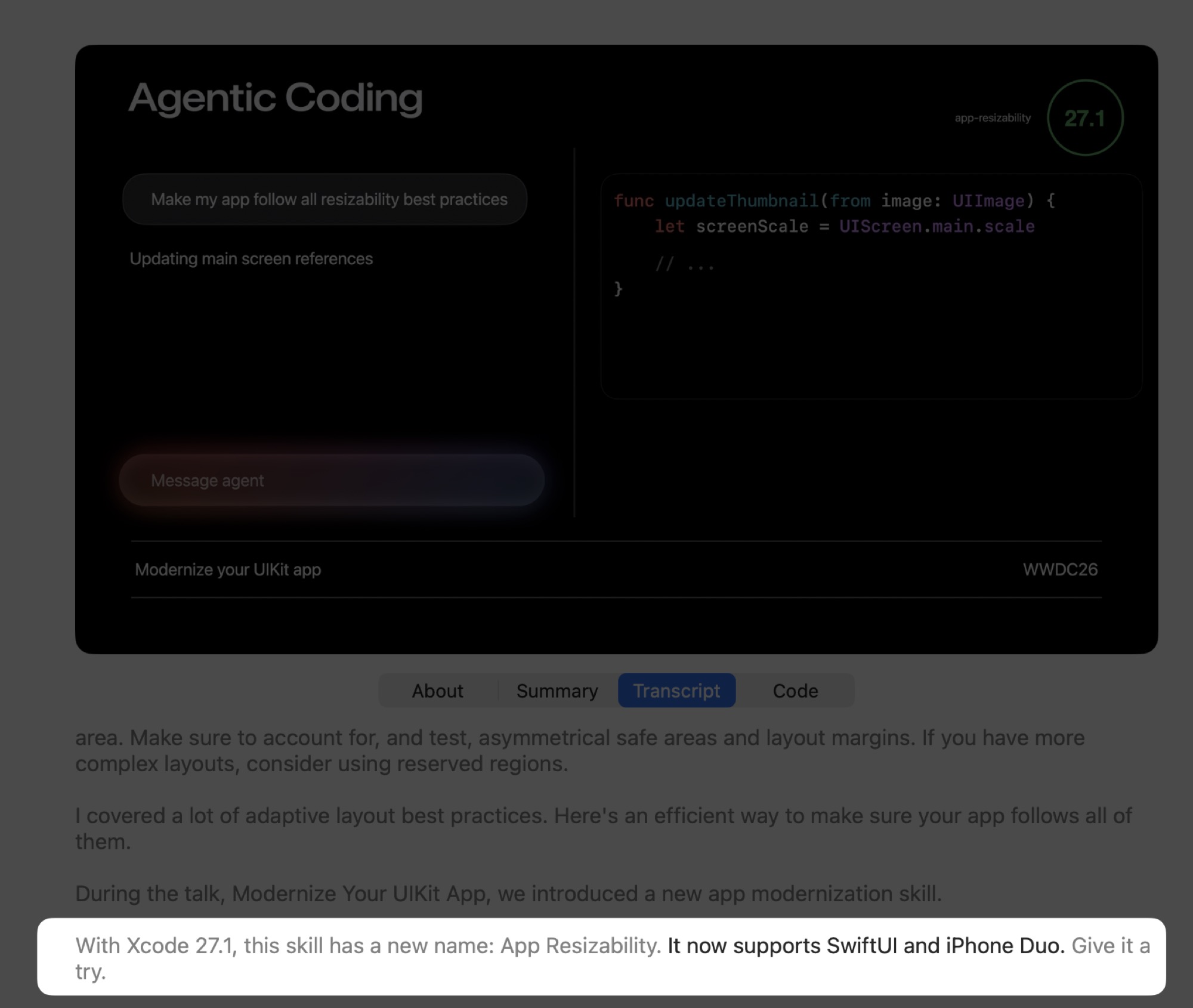Switch to the Summary tab
Viewport: 1193px width, 1008px height.
(x=557, y=691)
